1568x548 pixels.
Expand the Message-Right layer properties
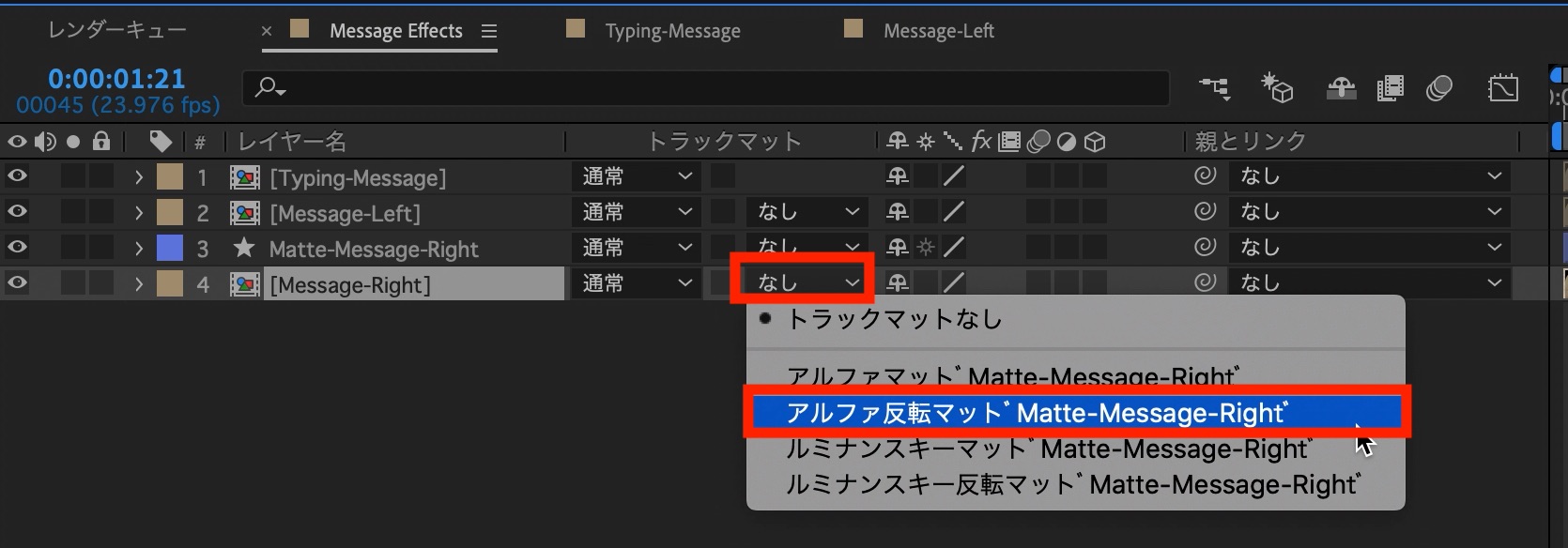pyautogui.click(x=139, y=284)
